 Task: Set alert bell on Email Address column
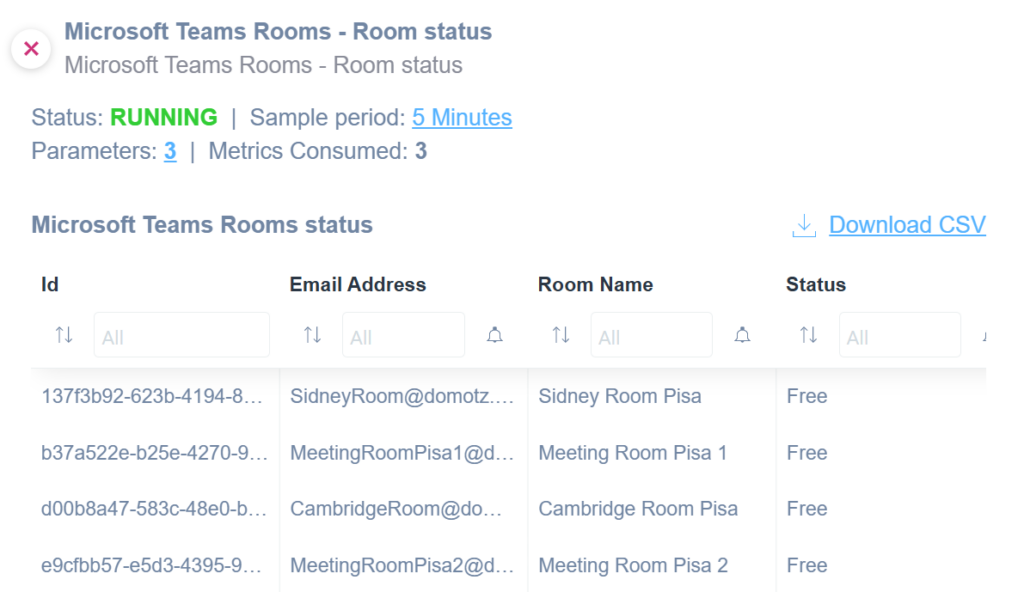tap(495, 335)
